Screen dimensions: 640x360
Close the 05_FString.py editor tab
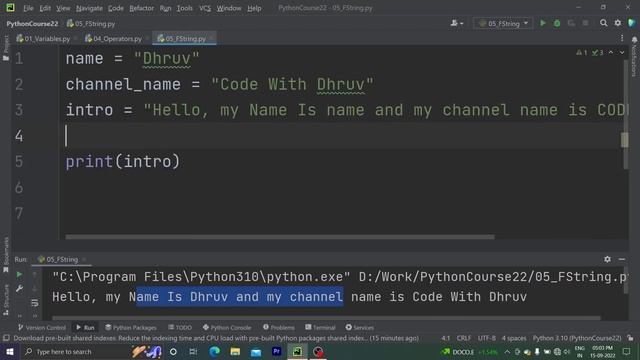tap(212, 39)
